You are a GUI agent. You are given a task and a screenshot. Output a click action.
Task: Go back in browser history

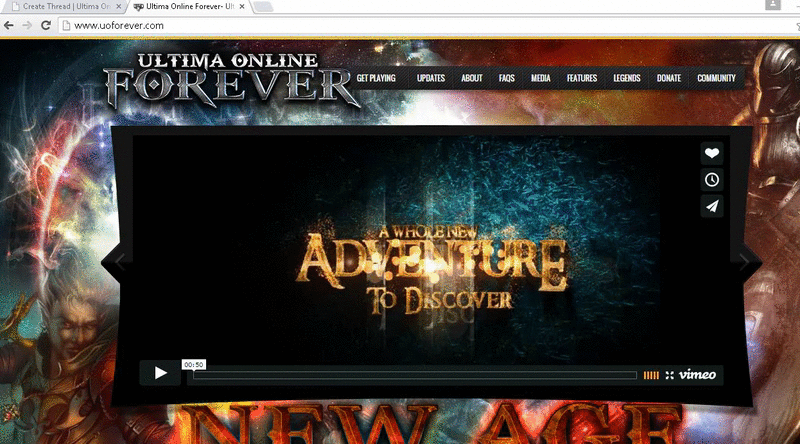[x=9, y=25]
